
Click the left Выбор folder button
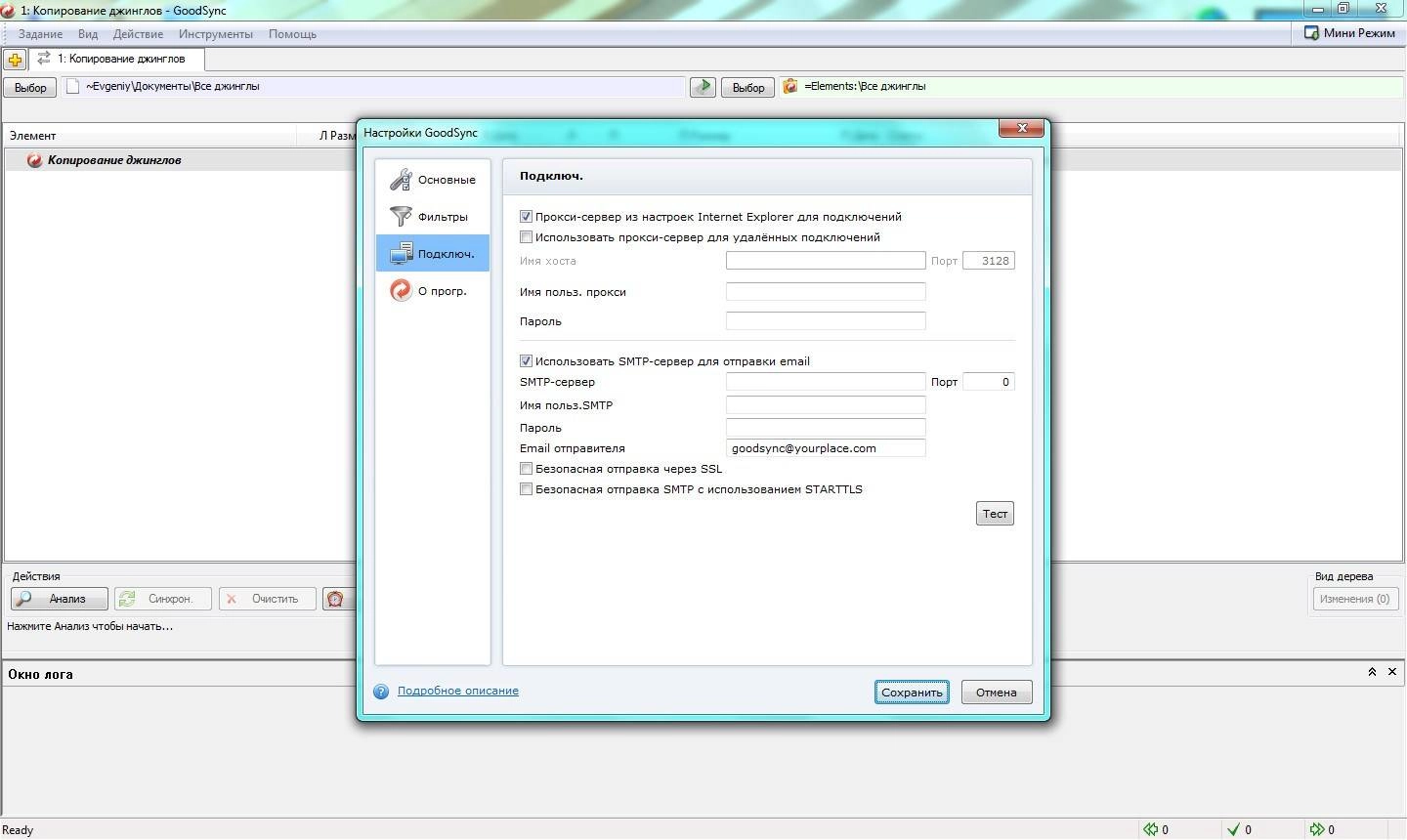[x=30, y=88]
